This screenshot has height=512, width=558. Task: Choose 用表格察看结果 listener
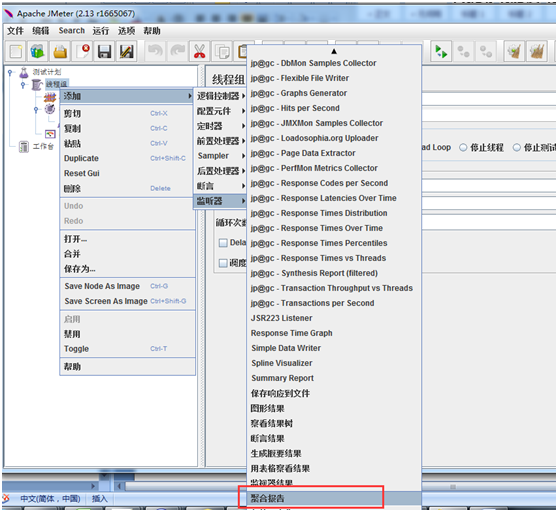coord(334,469)
